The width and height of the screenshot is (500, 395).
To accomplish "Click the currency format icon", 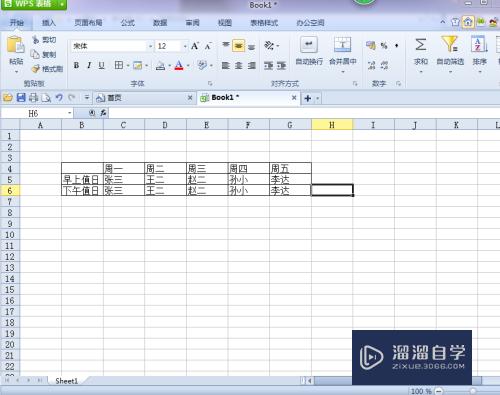I will 371,45.
